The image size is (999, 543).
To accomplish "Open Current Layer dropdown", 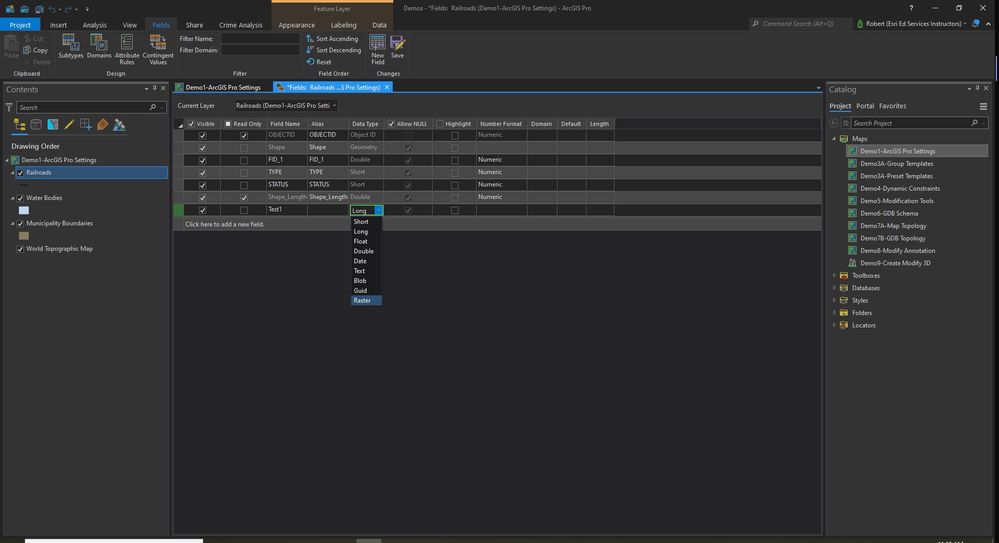I will (x=285, y=105).
